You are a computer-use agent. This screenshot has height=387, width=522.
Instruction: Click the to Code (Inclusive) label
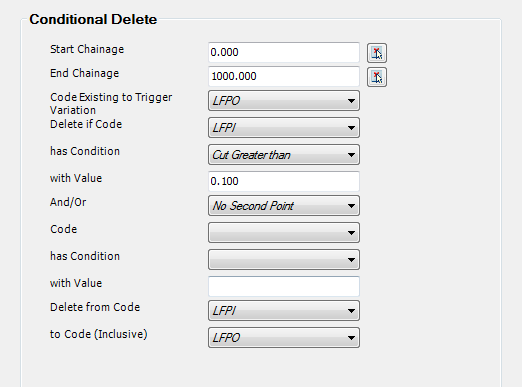[x=99, y=334]
